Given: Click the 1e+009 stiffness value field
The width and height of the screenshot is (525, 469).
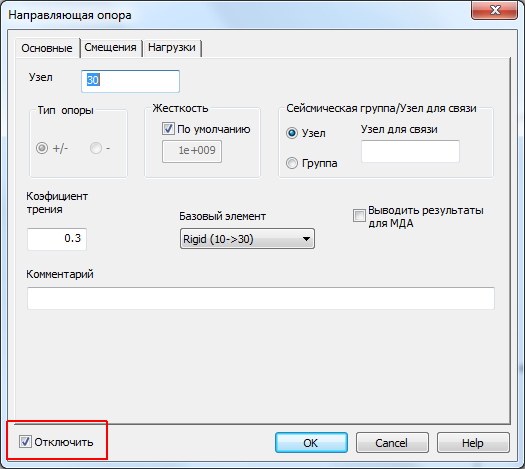Looking at the screenshot, I should [x=192, y=152].
